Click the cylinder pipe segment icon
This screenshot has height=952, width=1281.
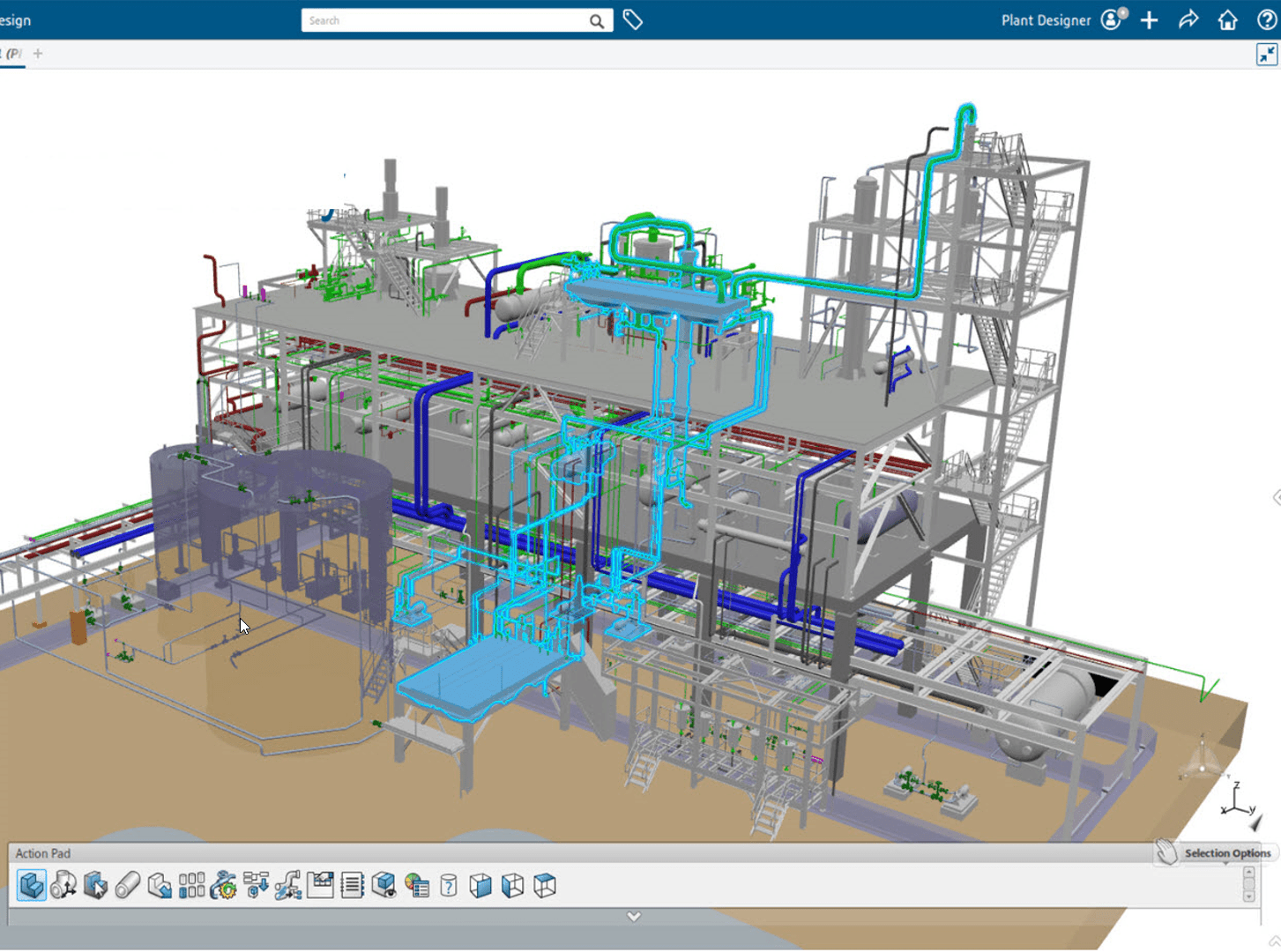[126, 886]
